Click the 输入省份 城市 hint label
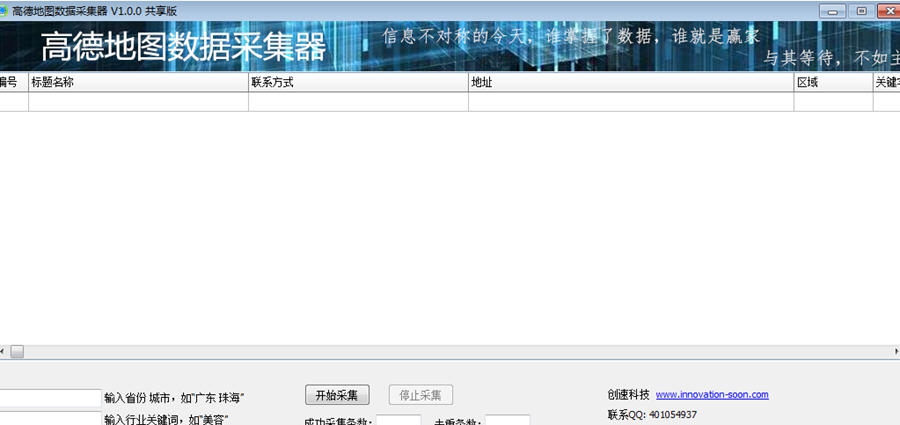The width and height of the screenshot is (900, 425). click(x=174, y=398)
